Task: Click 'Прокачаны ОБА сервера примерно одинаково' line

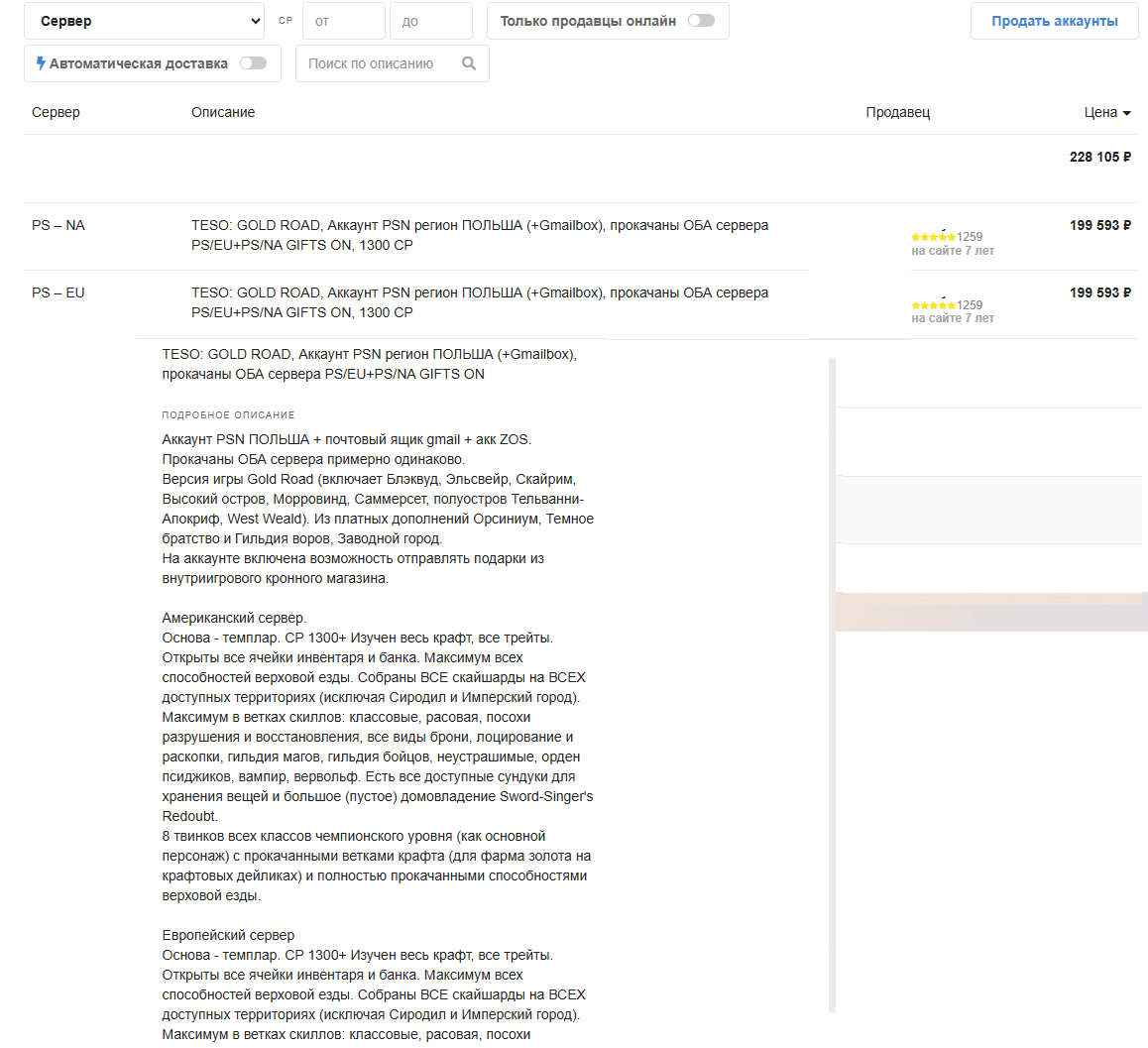Action: tap(313, 459)
